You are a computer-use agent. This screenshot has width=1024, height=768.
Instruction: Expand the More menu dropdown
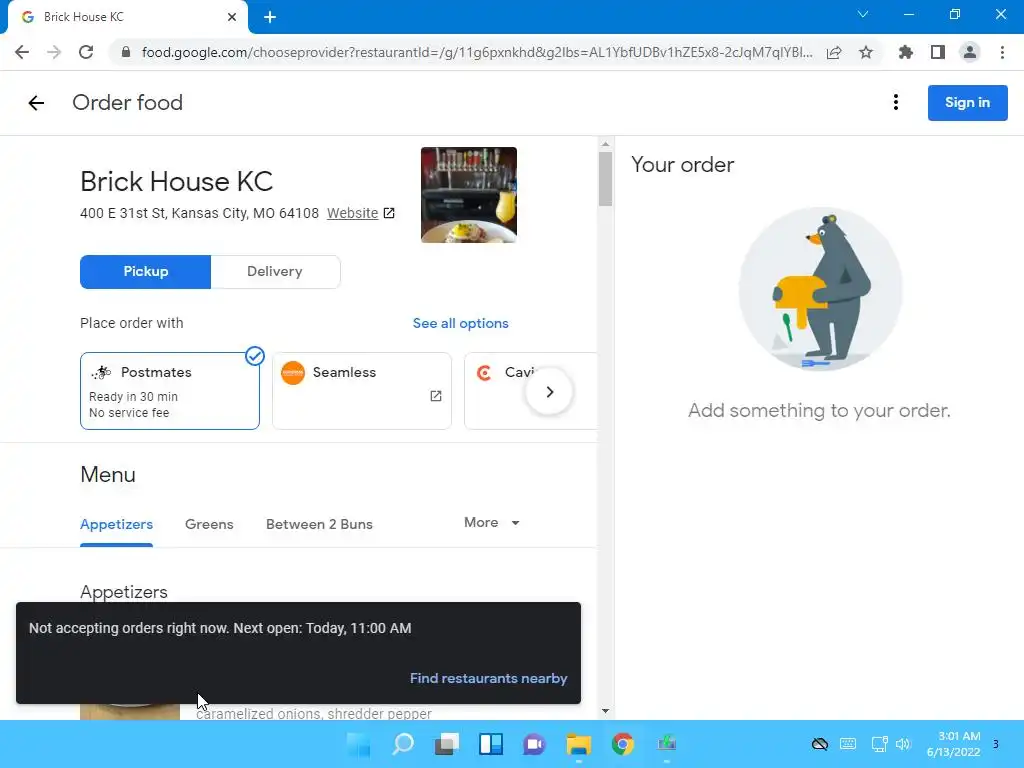(x=492, y=522)
